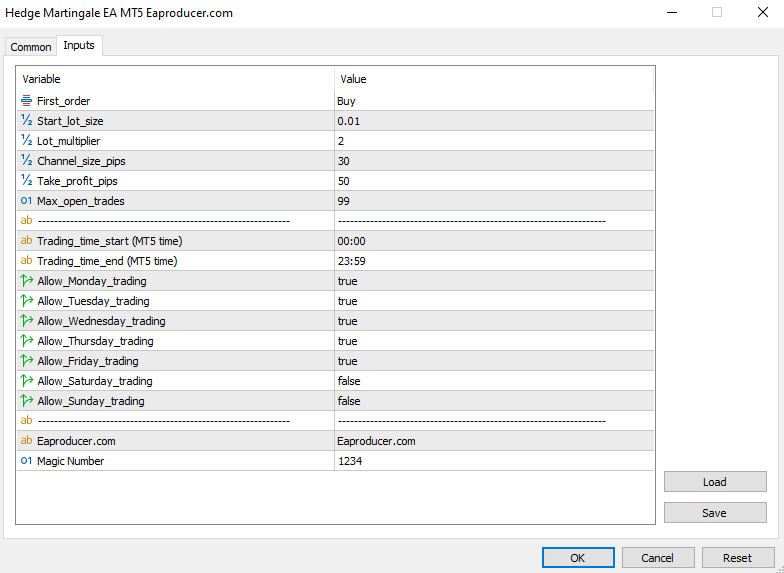Click the boolean icon beside Allow_Sunday_trading
This screenshot has height=573, width=784.
(x=26, y=401)
